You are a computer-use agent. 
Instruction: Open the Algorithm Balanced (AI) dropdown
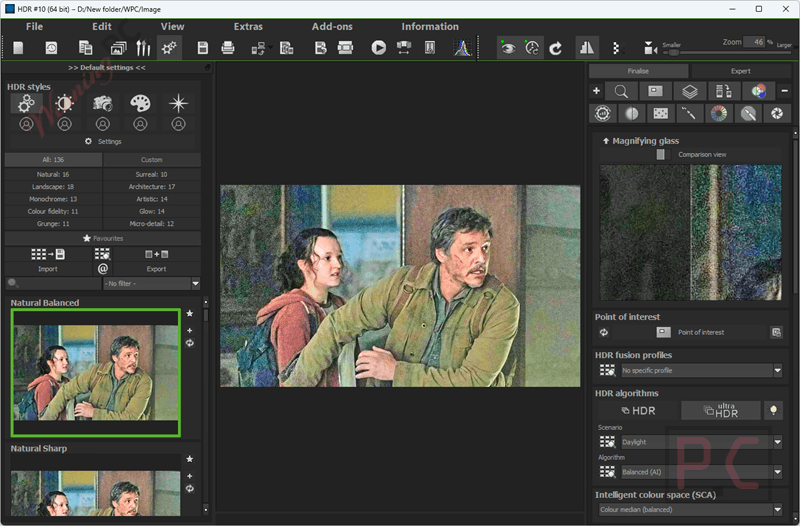pyautogui.click(x=702, y=472)
